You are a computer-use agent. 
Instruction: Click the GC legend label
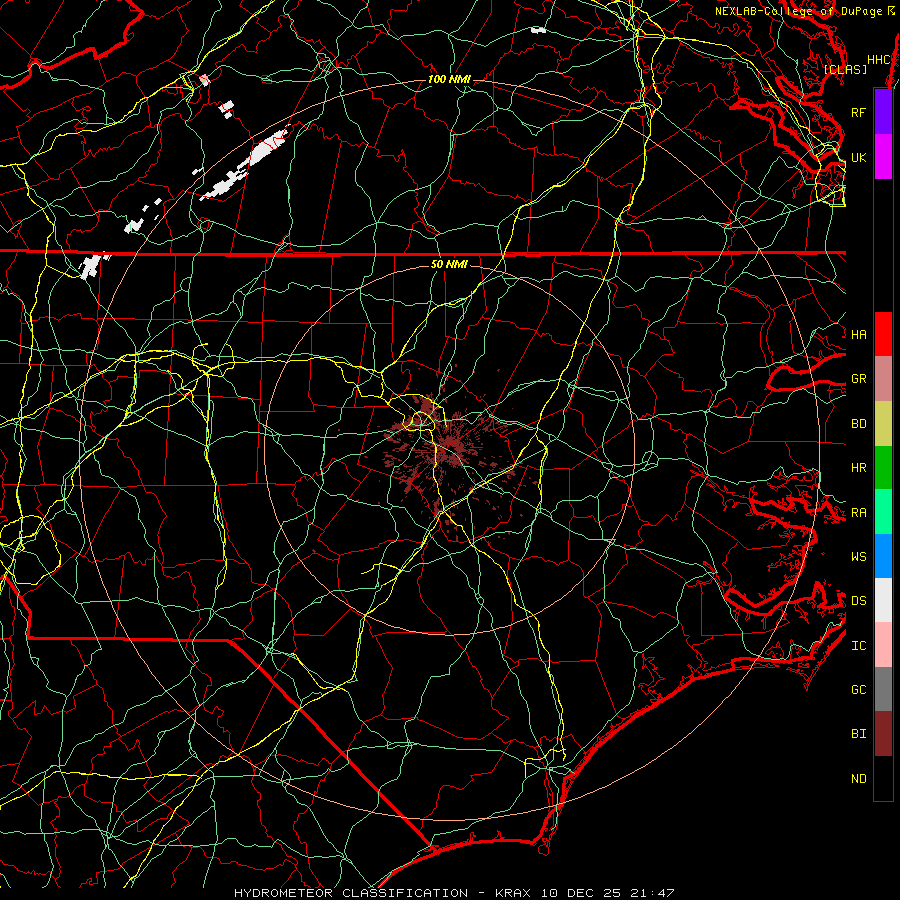(x=858, y=689)
